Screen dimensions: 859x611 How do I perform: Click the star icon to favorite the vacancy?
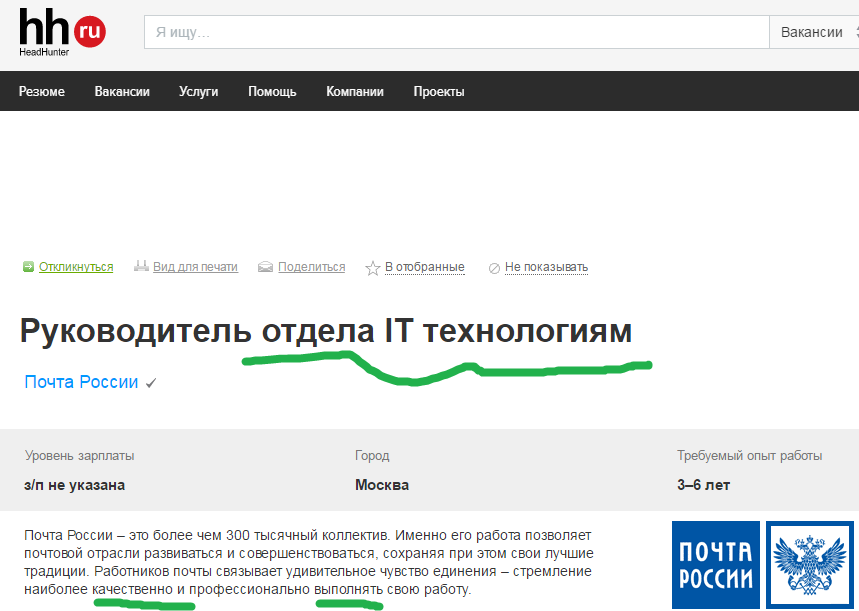pyautogui.click(x=373, y=267)
